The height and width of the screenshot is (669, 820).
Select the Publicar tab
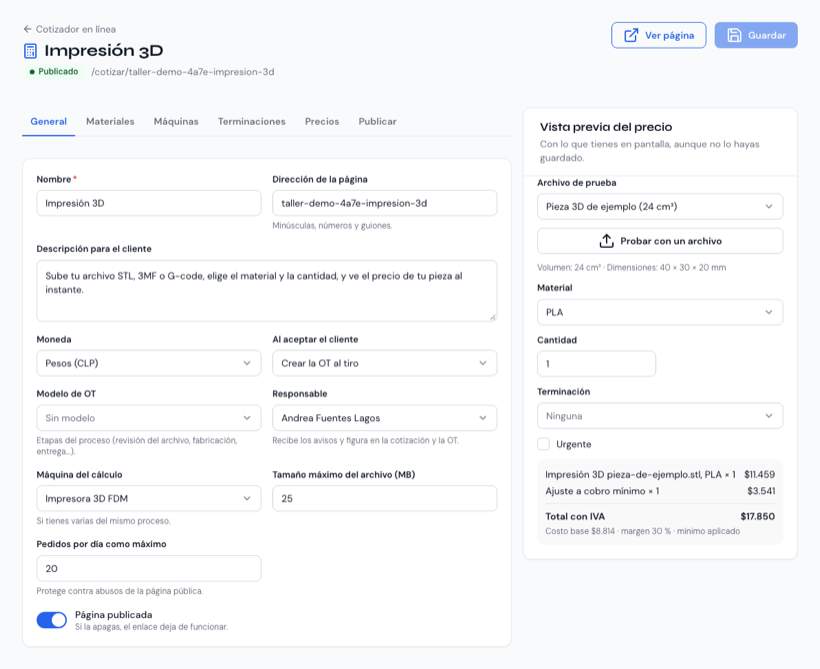click(x=378, y=121)
